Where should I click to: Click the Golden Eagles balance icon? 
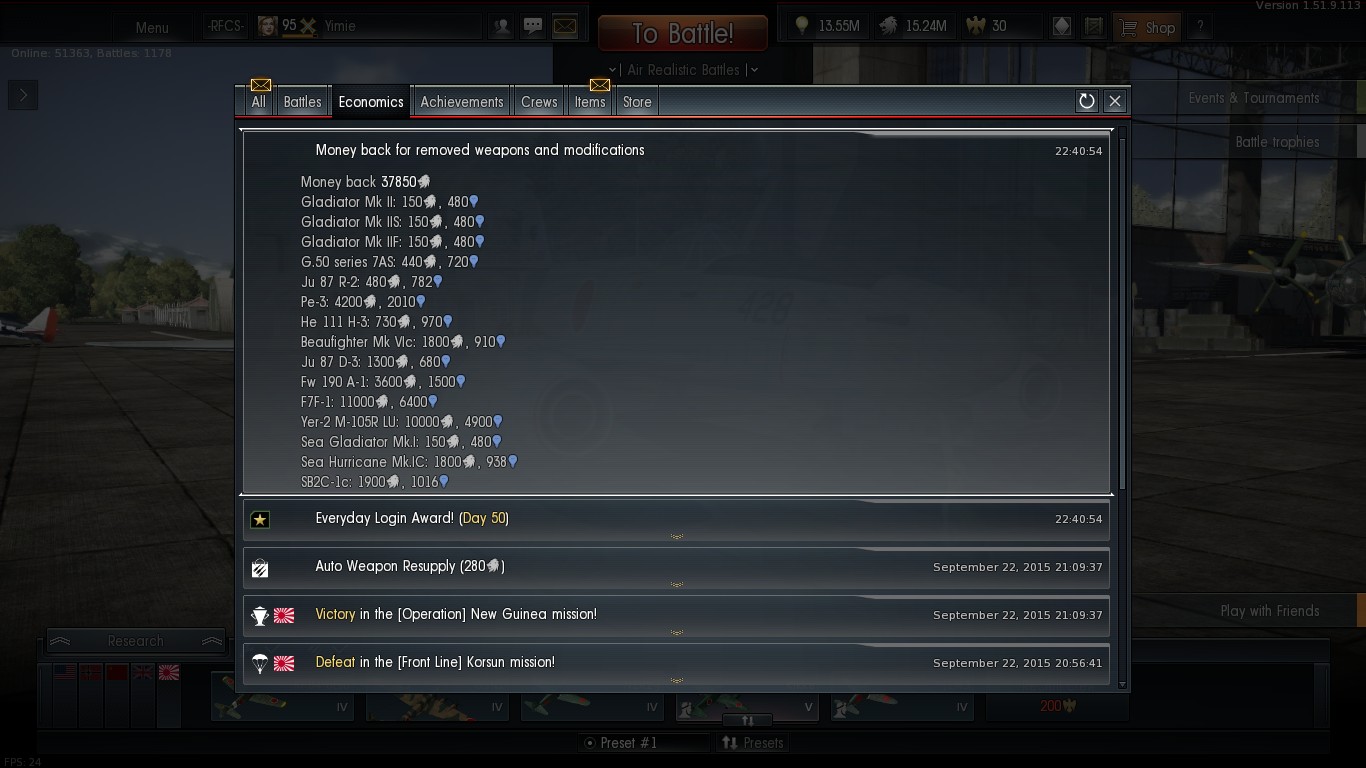pyautogui.click(x=976, y=26)
